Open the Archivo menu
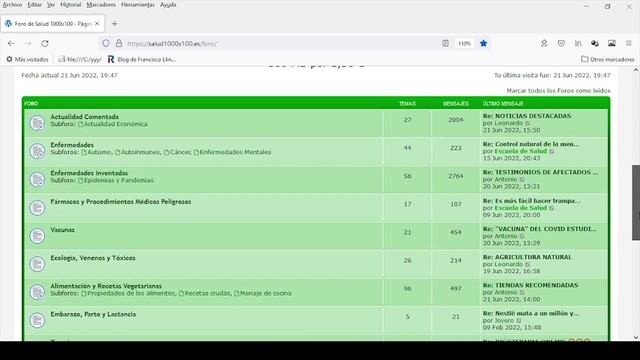This screenshot has width=640, height=360. click(12, 5)
